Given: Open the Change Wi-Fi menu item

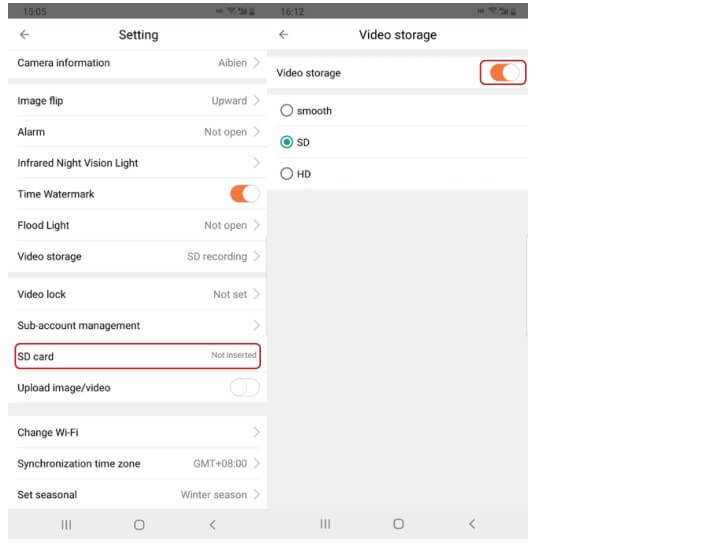Looking at the screenshot, I should [x=137, y=432].
